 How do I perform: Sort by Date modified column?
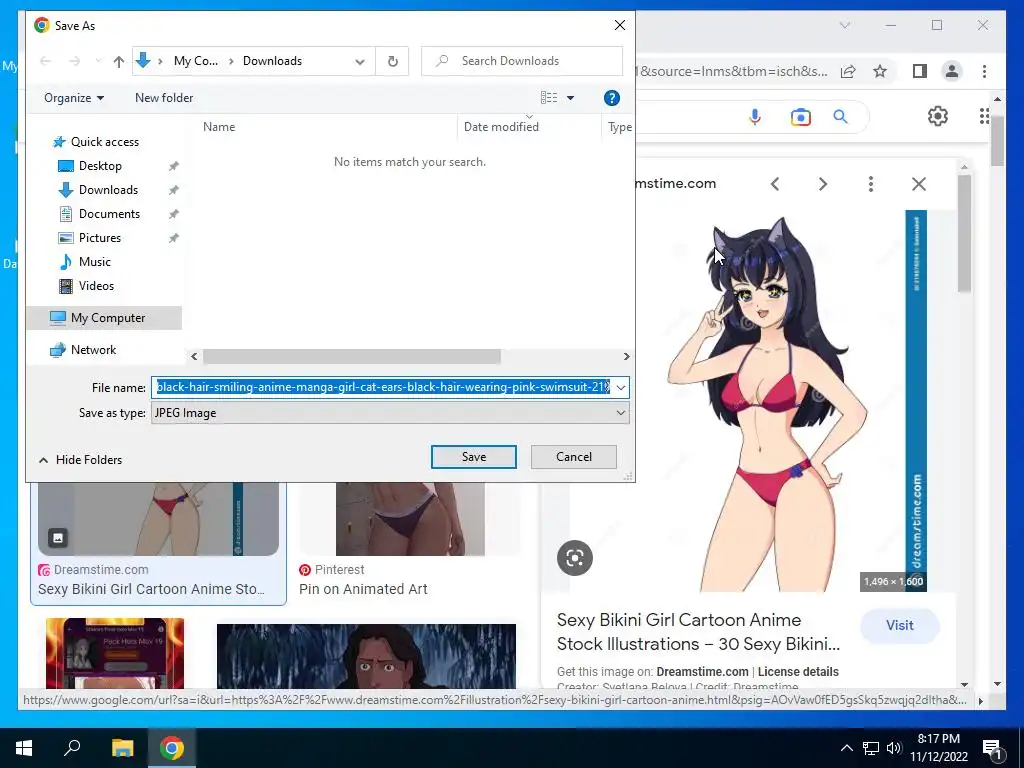click(x=501, y=127)
